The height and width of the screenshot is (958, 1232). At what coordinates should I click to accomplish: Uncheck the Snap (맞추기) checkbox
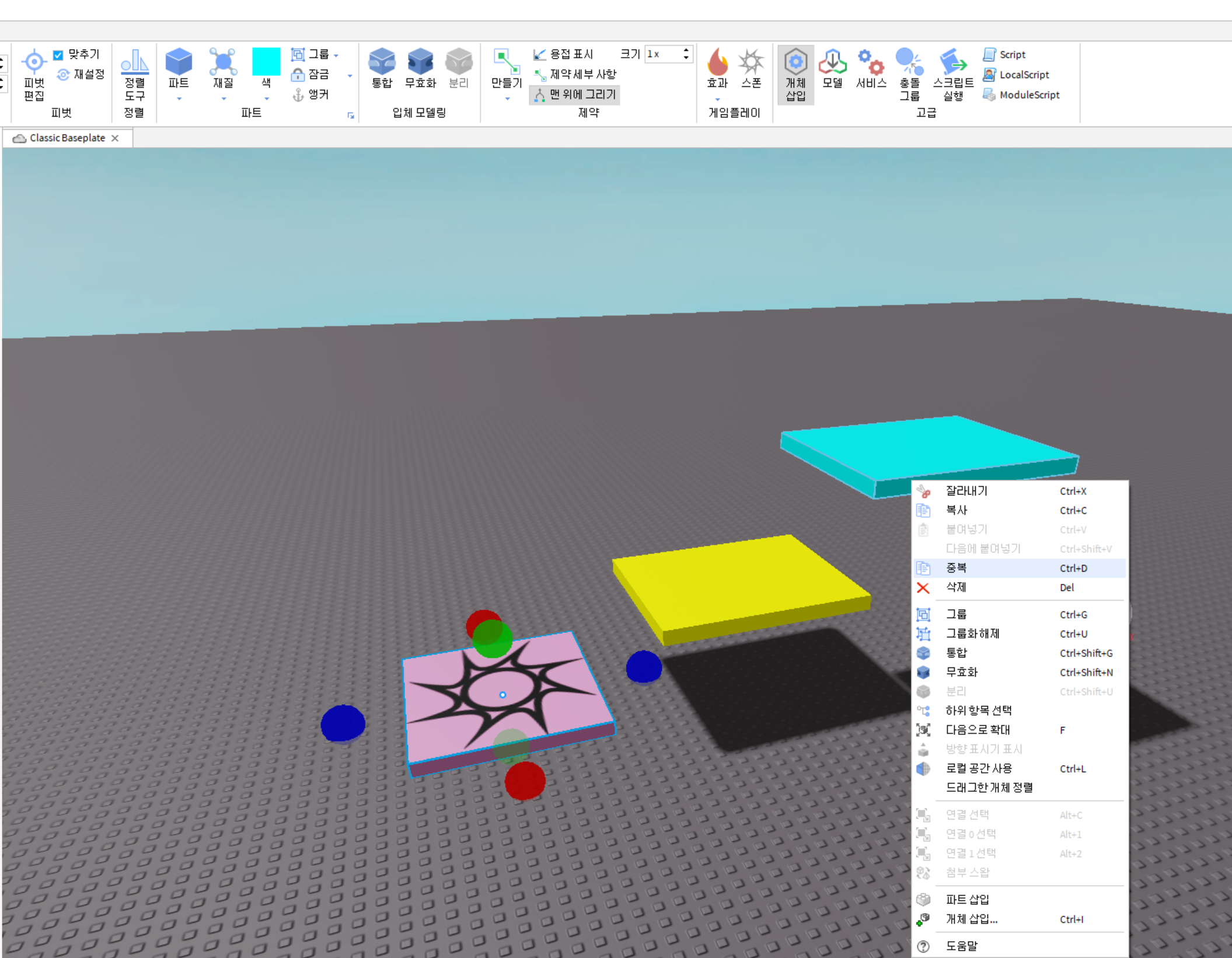click(58, 55)
